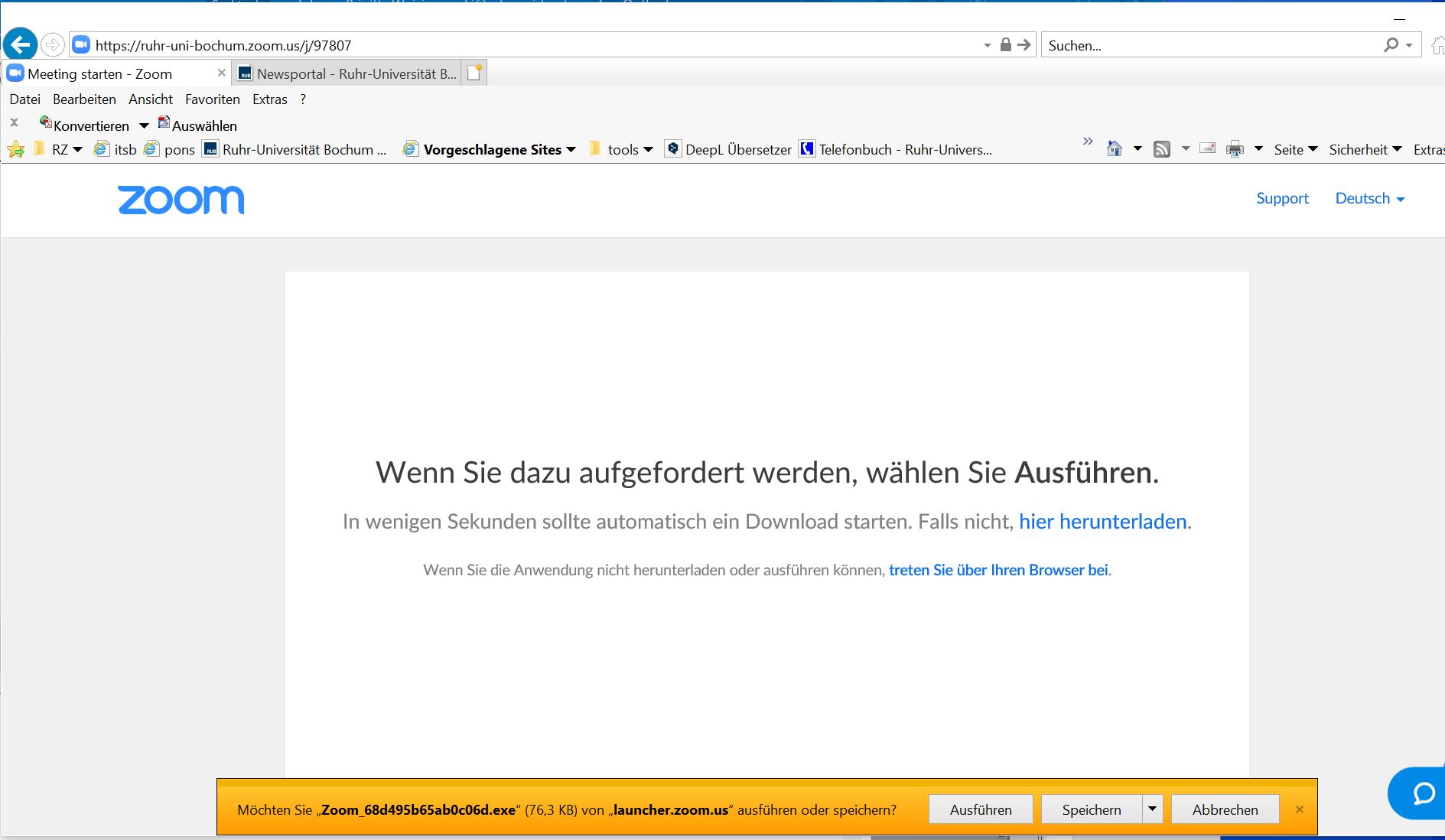Open the home page icon in command bar
The height and width of the screenshot is (840, 1445).
[1115, 149]
